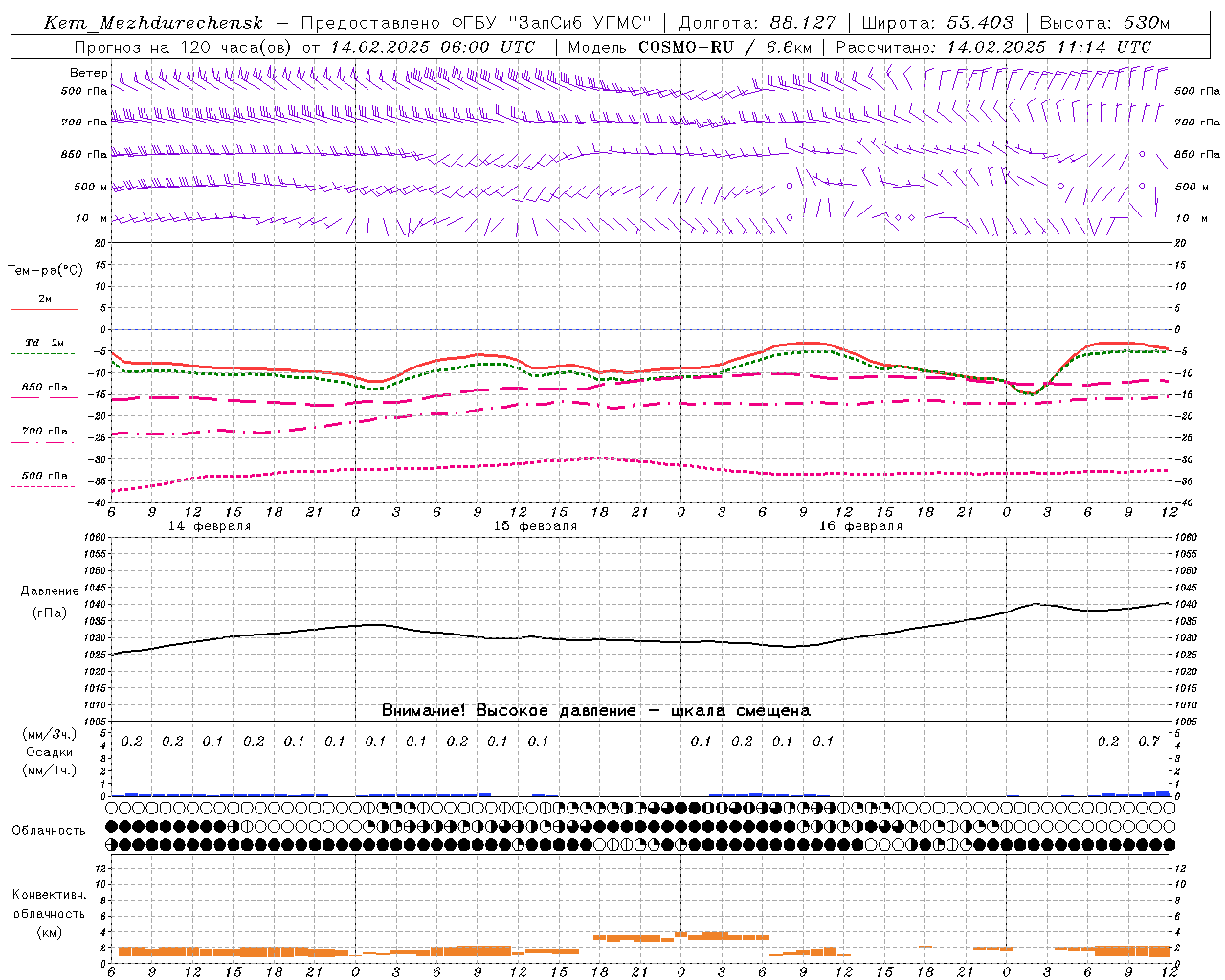Select the Высота: 530м elevation text
This screenshot has width=1225, height=980.
[1104, 23]
